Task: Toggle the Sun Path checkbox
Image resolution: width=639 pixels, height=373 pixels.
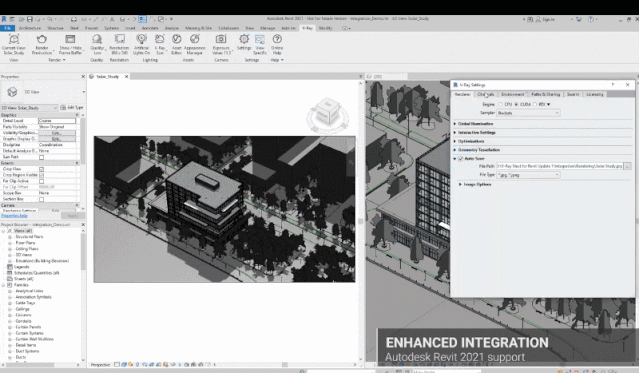Action: tap(41, 157)
